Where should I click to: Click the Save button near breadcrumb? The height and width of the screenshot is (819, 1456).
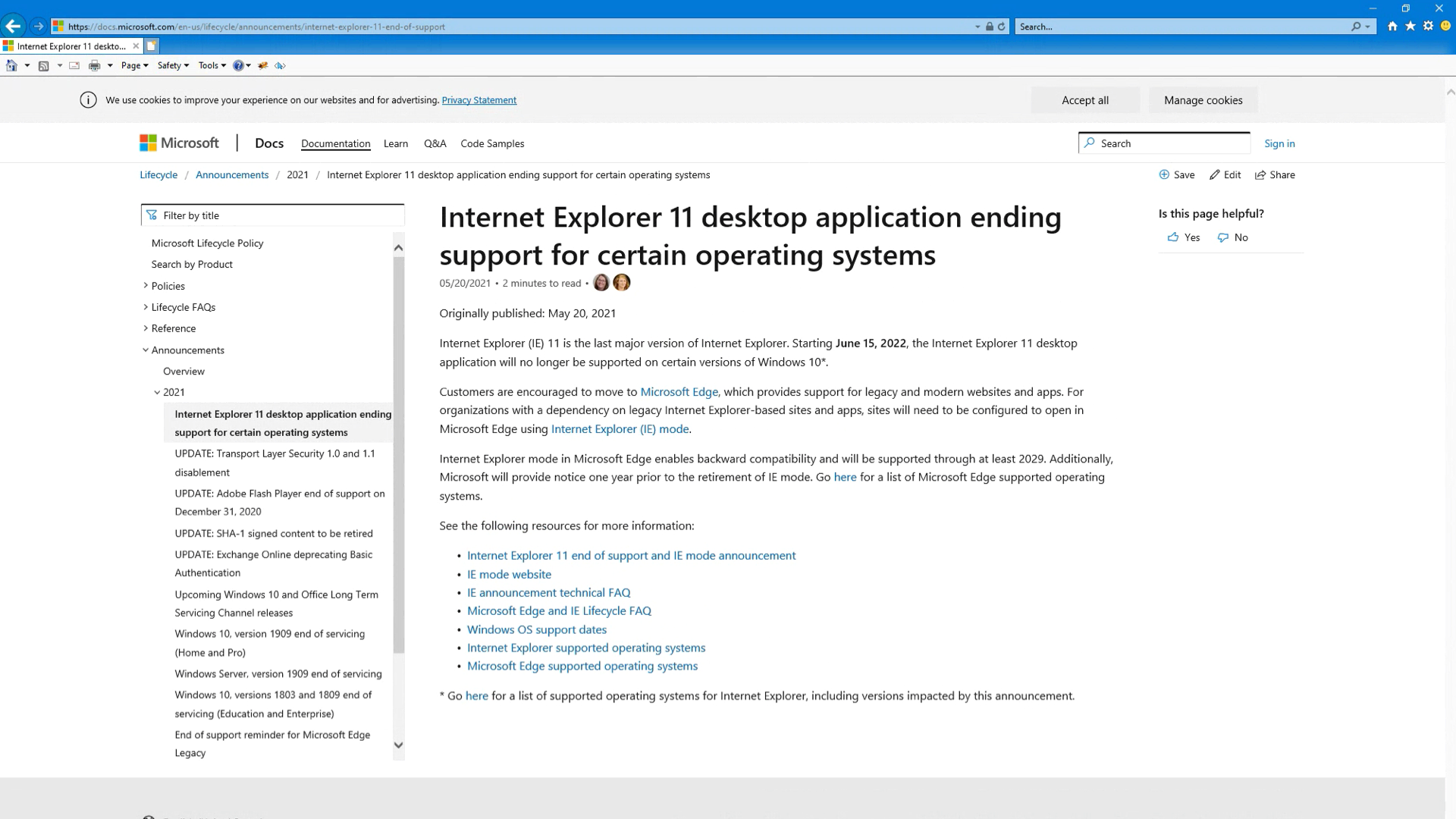(x=1177, y=175)
